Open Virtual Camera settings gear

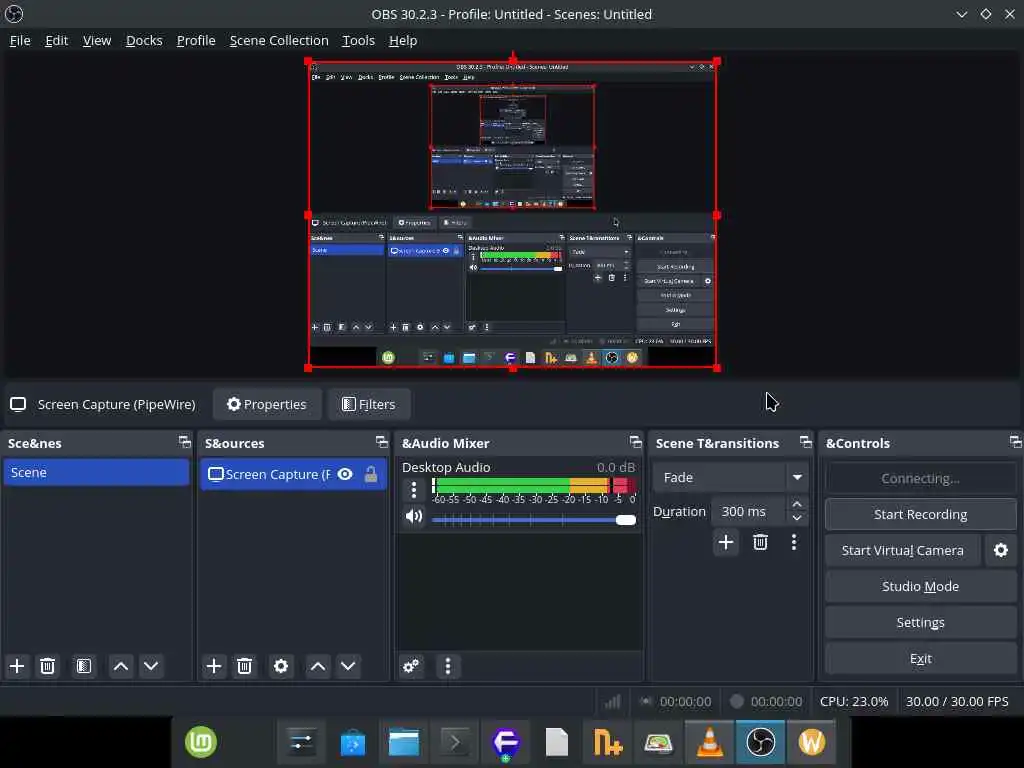[1000, 551]
